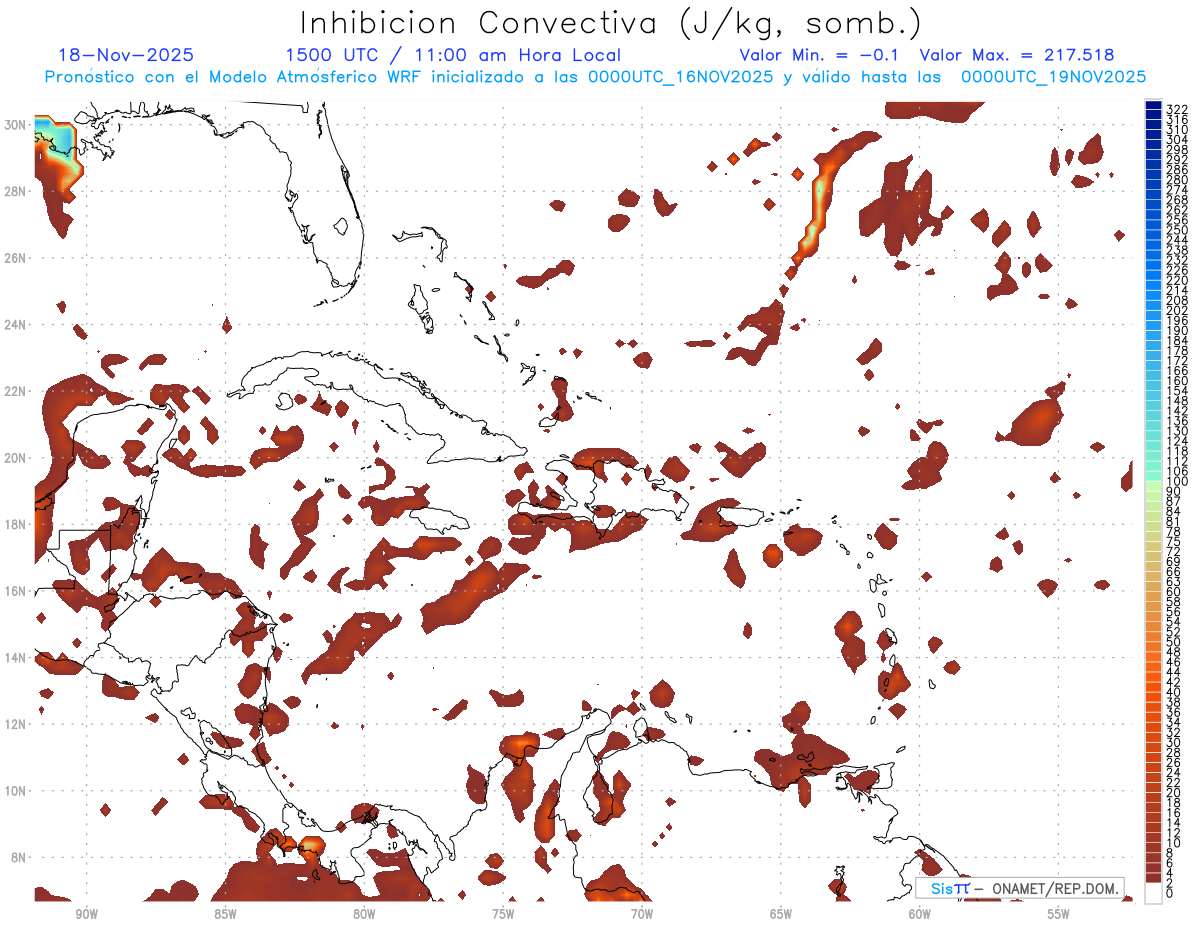The image size is (1200, 927).
Task: Click the 60W longitude label
Action: (920, 914)
